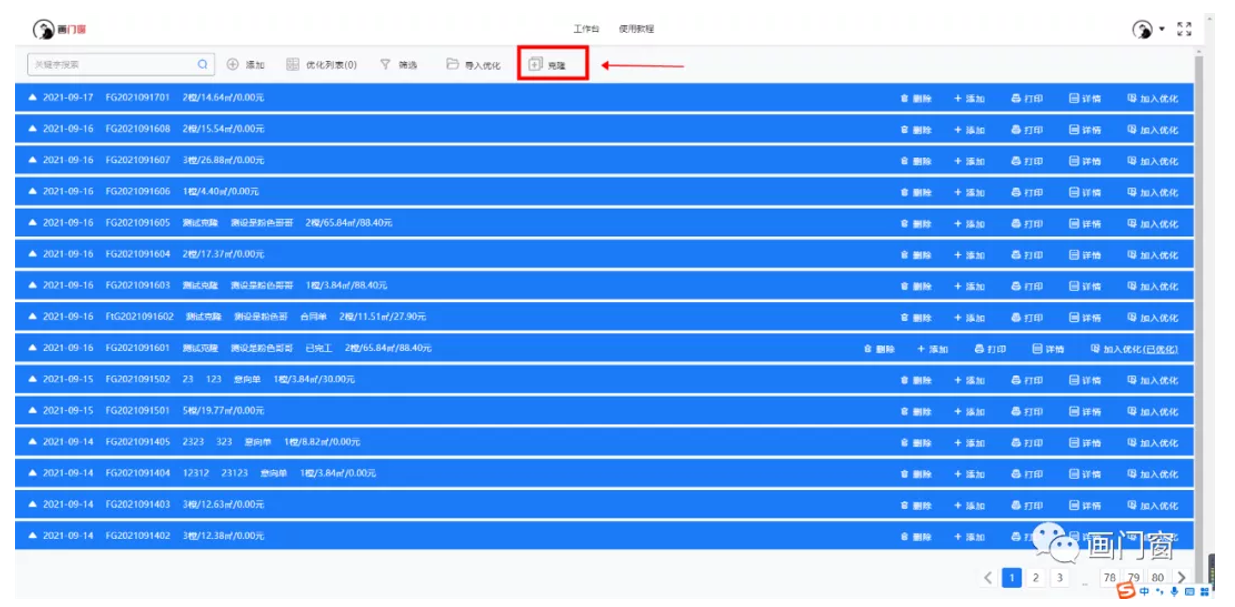Focus the keyword search input field
This screenshot has height=607, width=1235.
[x=110, y=64]
